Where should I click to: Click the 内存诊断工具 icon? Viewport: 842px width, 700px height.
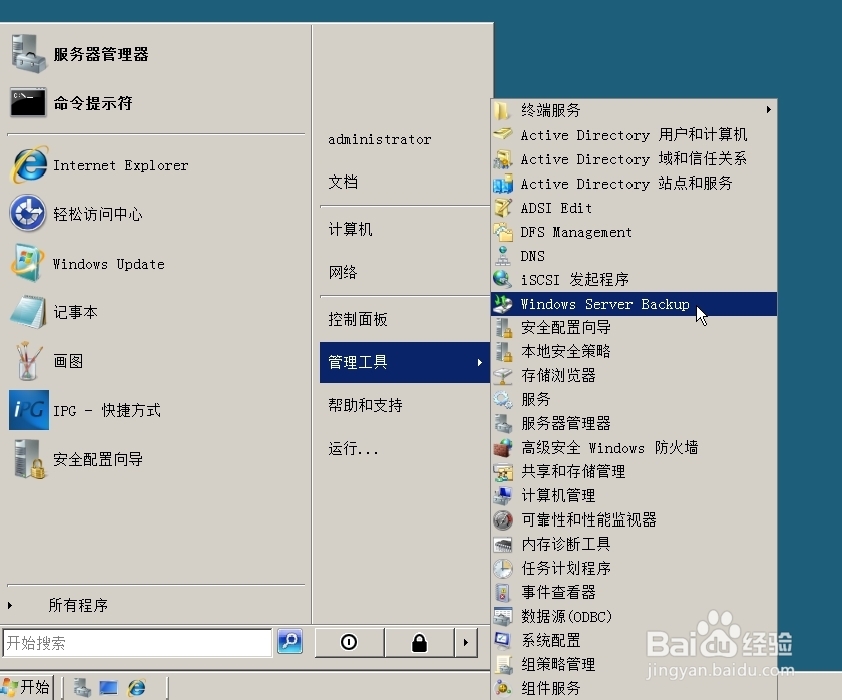[x=503, y=544]
